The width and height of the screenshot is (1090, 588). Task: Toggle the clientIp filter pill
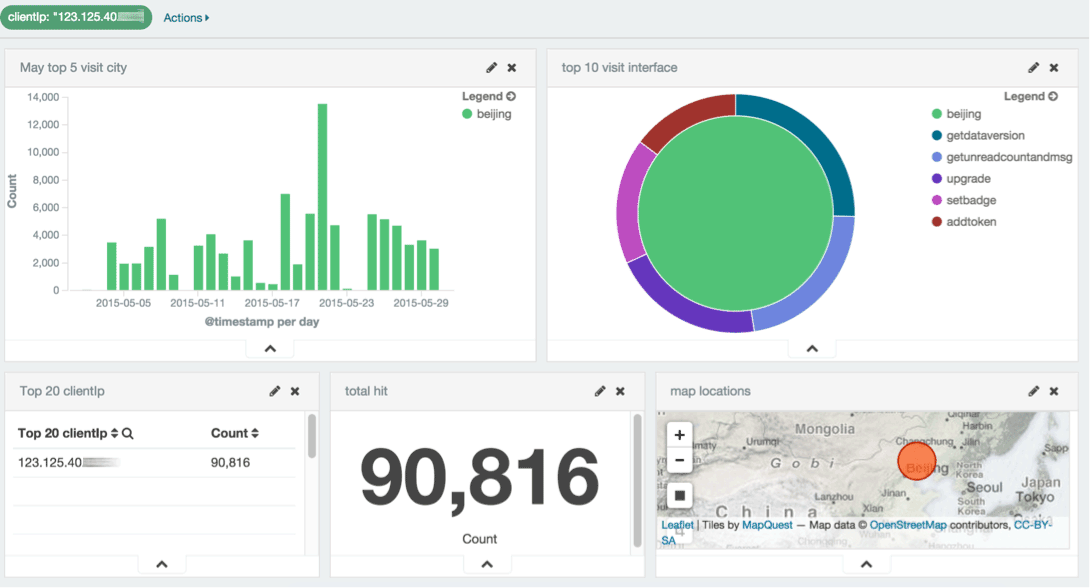click(76, 17)
